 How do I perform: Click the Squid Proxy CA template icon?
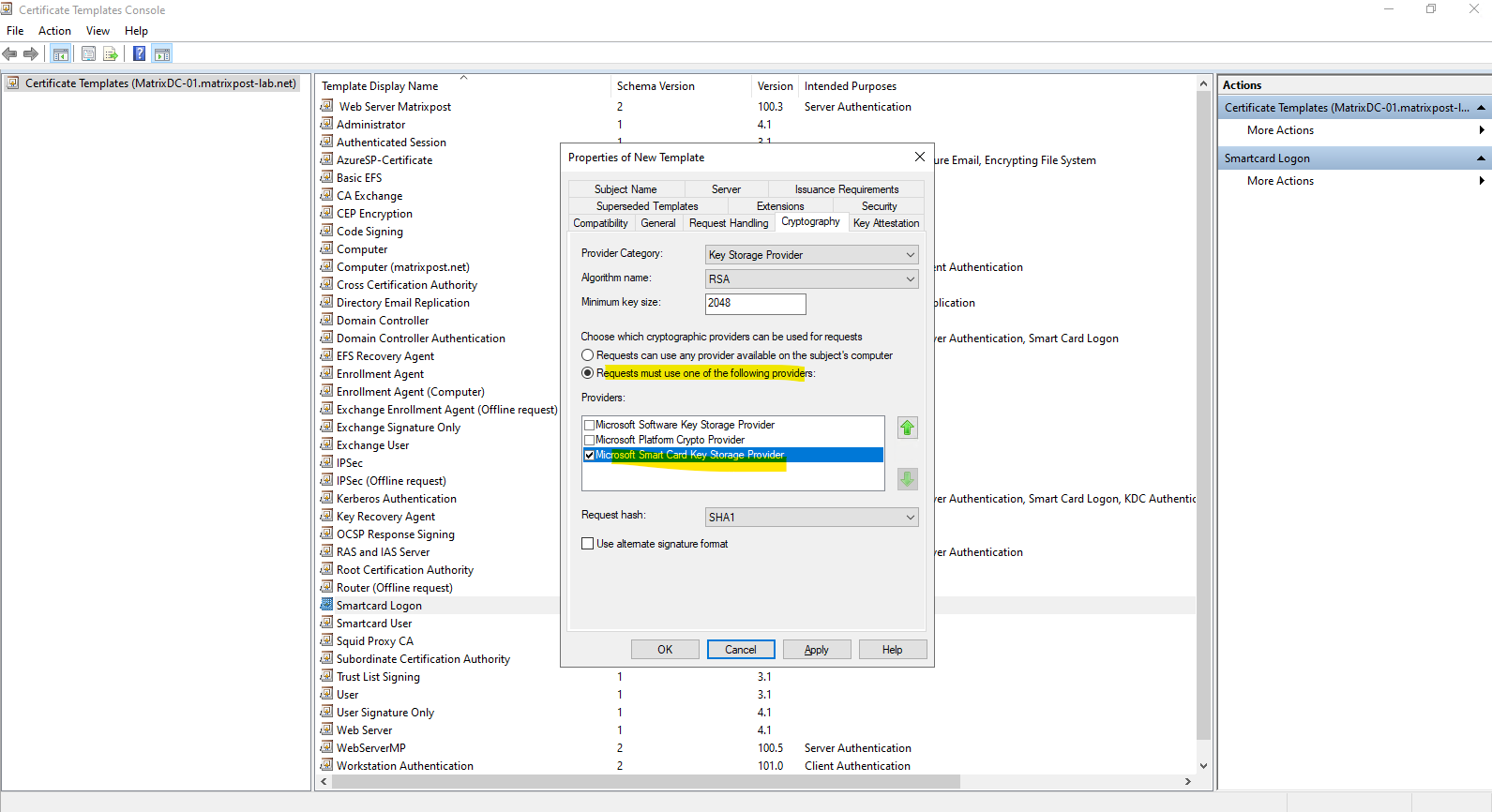click(326, 640)
